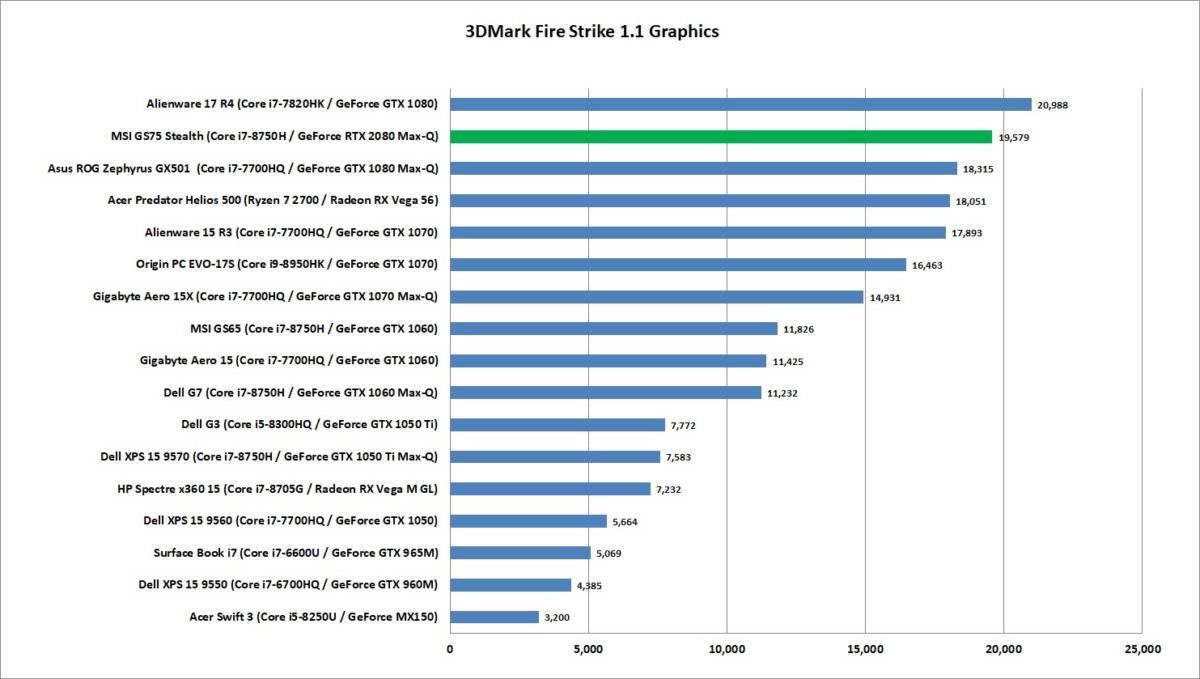The height and width of the screenshot is (679, 1200).
Task: Select the Gigabyte Aero 15 GTX 1060 label
Action: tap(291, 360)
